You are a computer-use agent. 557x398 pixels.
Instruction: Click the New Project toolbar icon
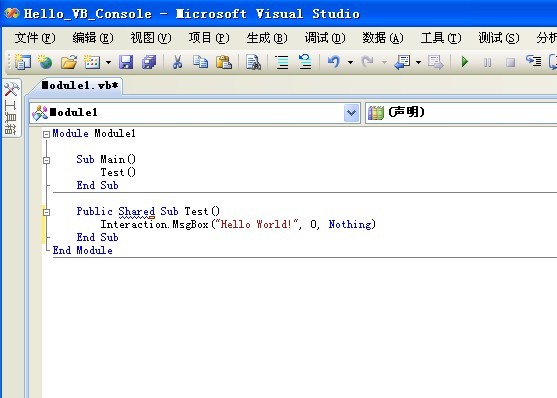click(x=22, y=62)
